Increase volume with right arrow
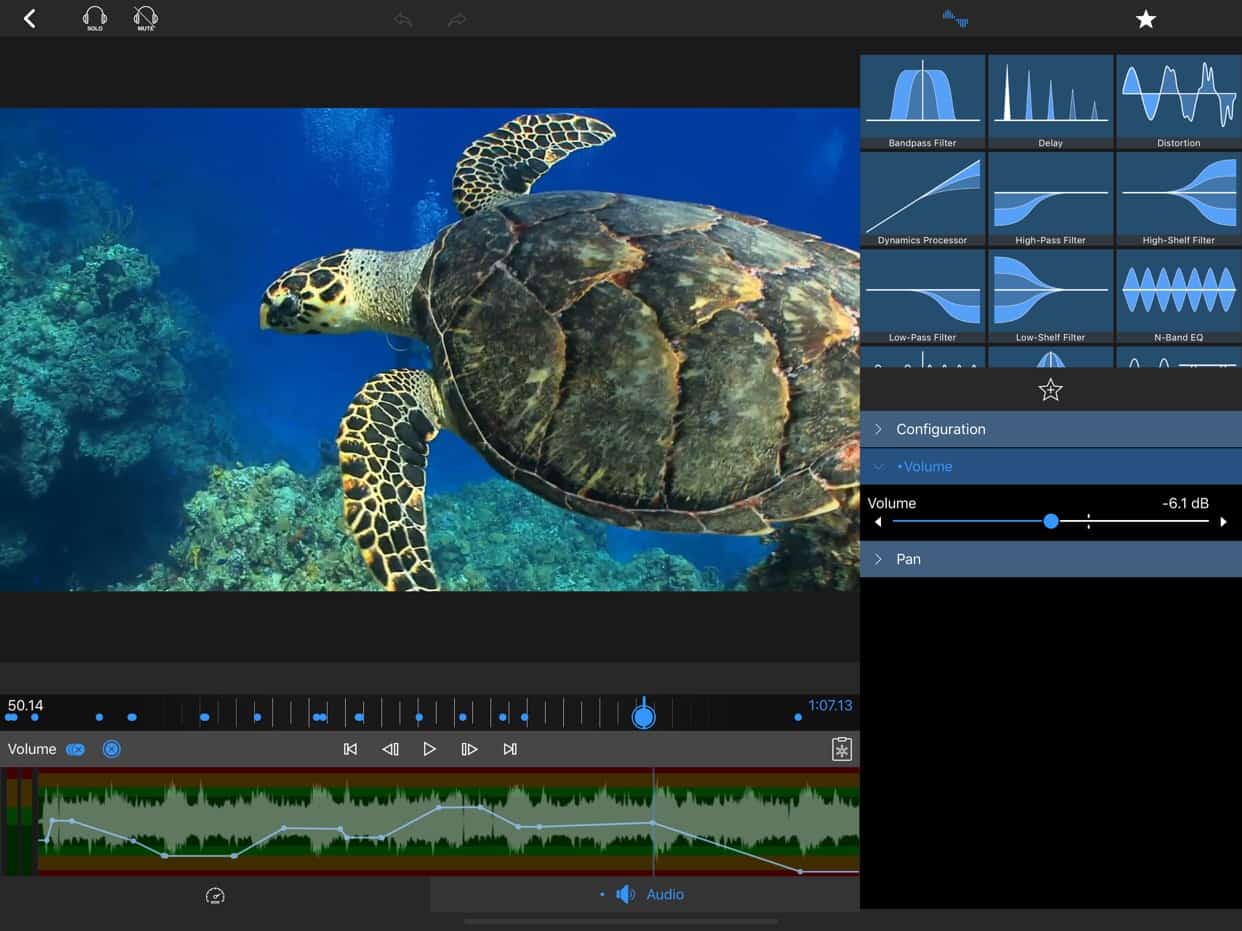 pyautogui.click(x=1223, y=522)
